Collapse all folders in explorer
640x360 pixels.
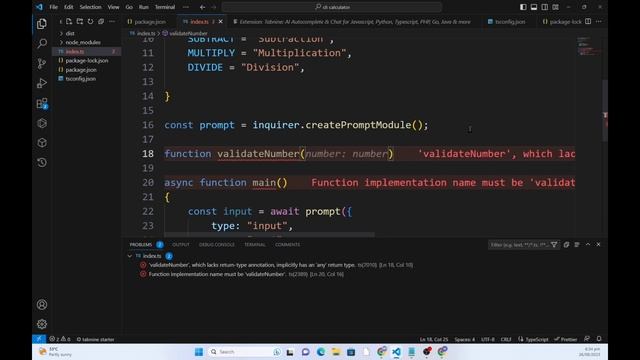[x=101, y=22]
